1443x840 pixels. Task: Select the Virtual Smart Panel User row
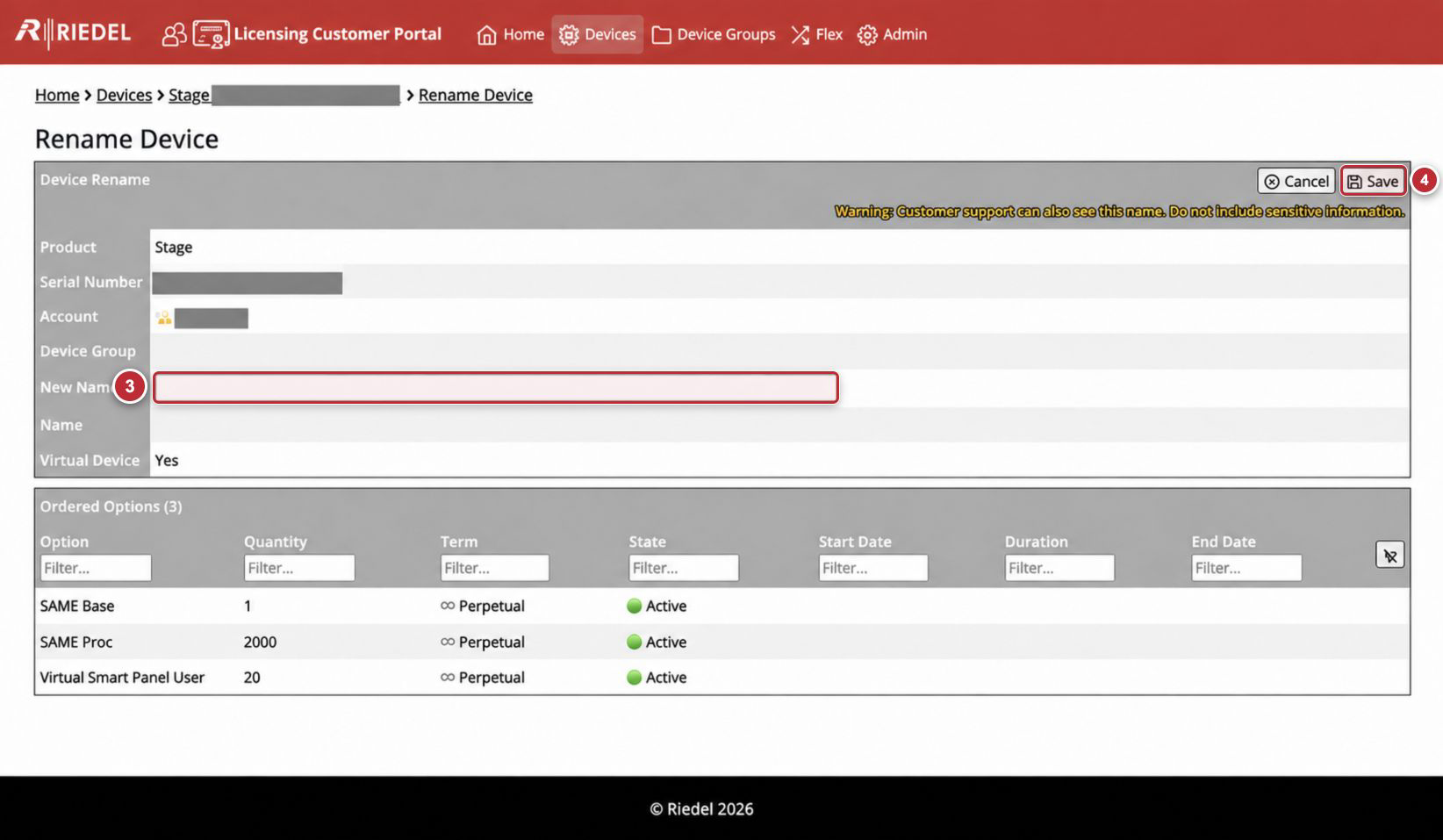722,678
